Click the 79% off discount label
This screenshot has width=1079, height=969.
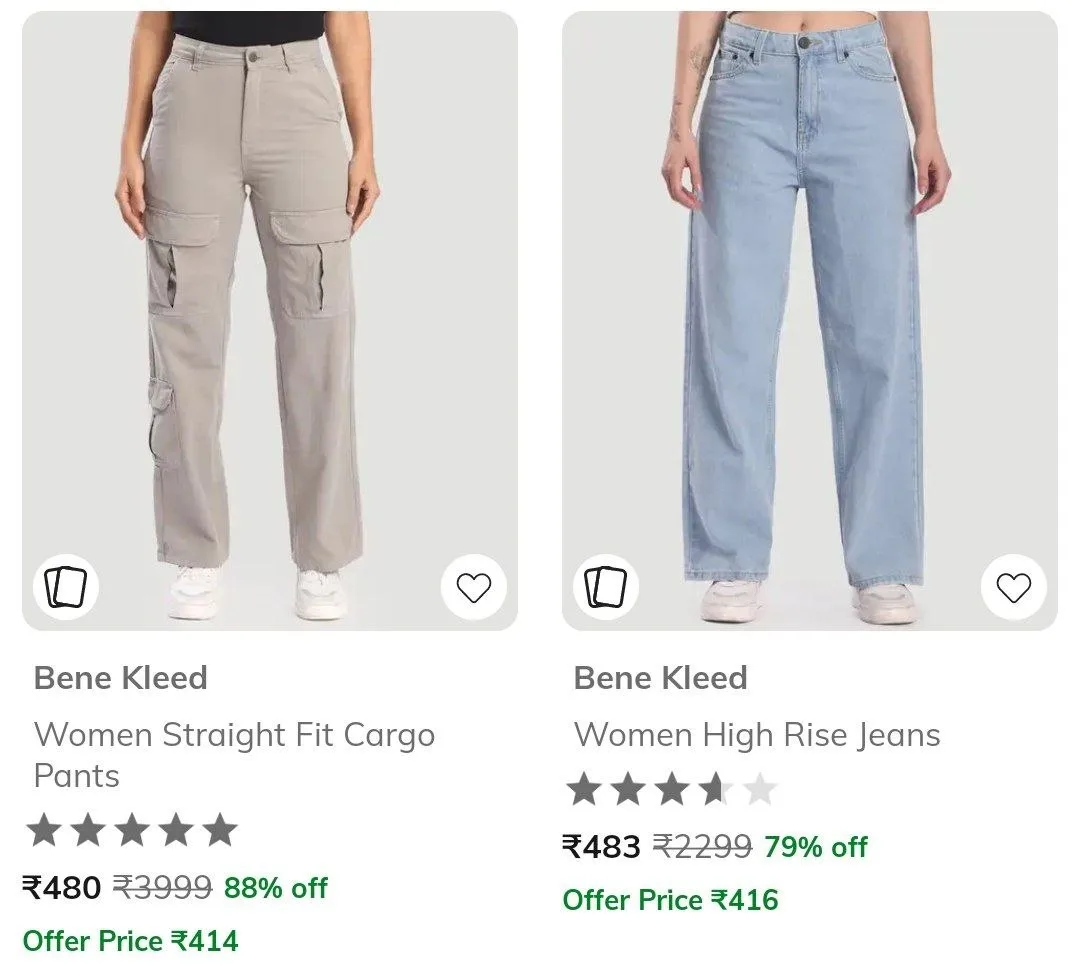click(x=815, y=846)
